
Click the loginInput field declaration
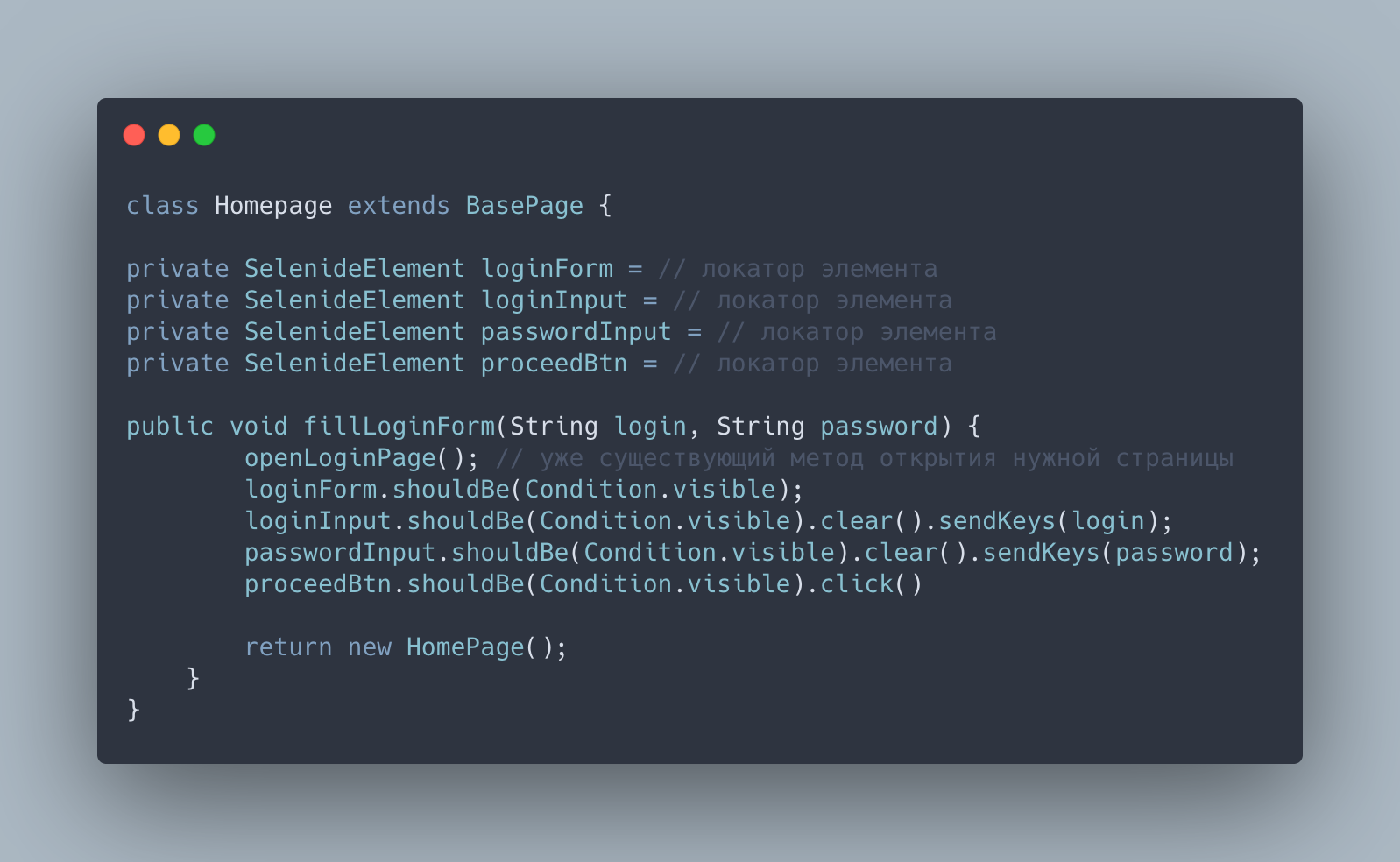click(x=554, y=300)
